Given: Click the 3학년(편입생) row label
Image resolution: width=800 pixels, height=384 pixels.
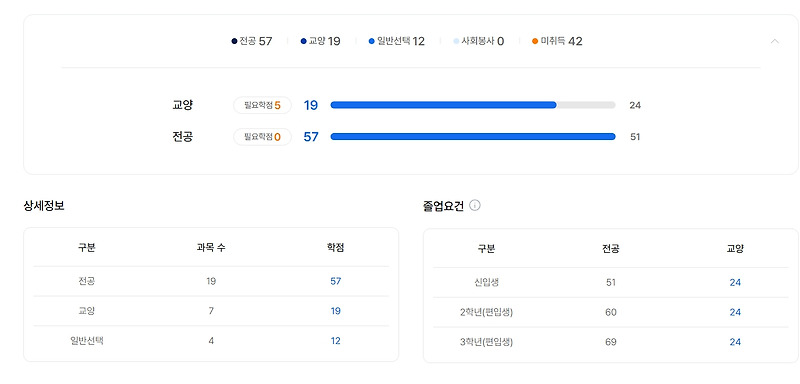Looking at the screenshot, I should [x=486, y=342].
